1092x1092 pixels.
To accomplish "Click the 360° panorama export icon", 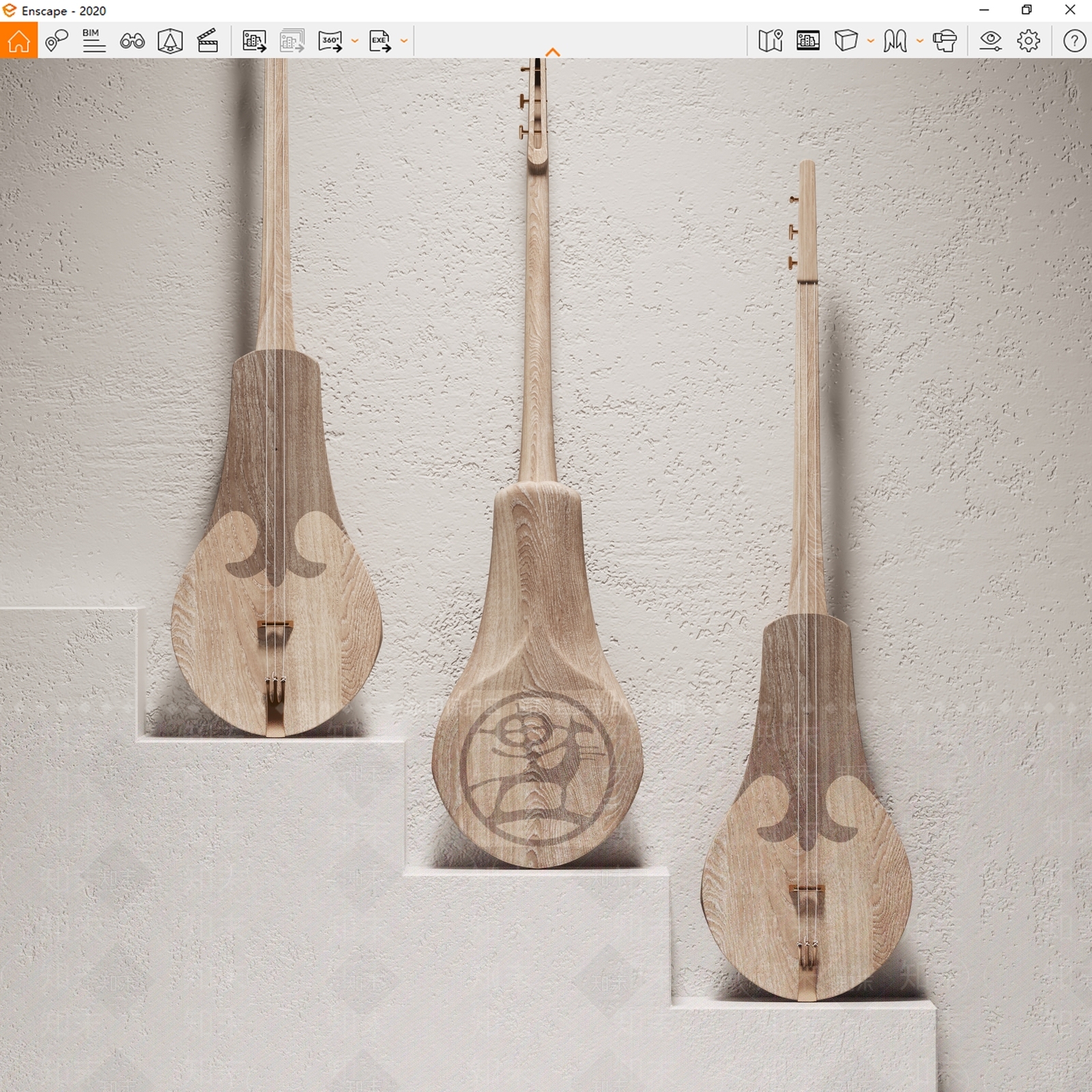I will pyautogui.click(x=330, y=41).
